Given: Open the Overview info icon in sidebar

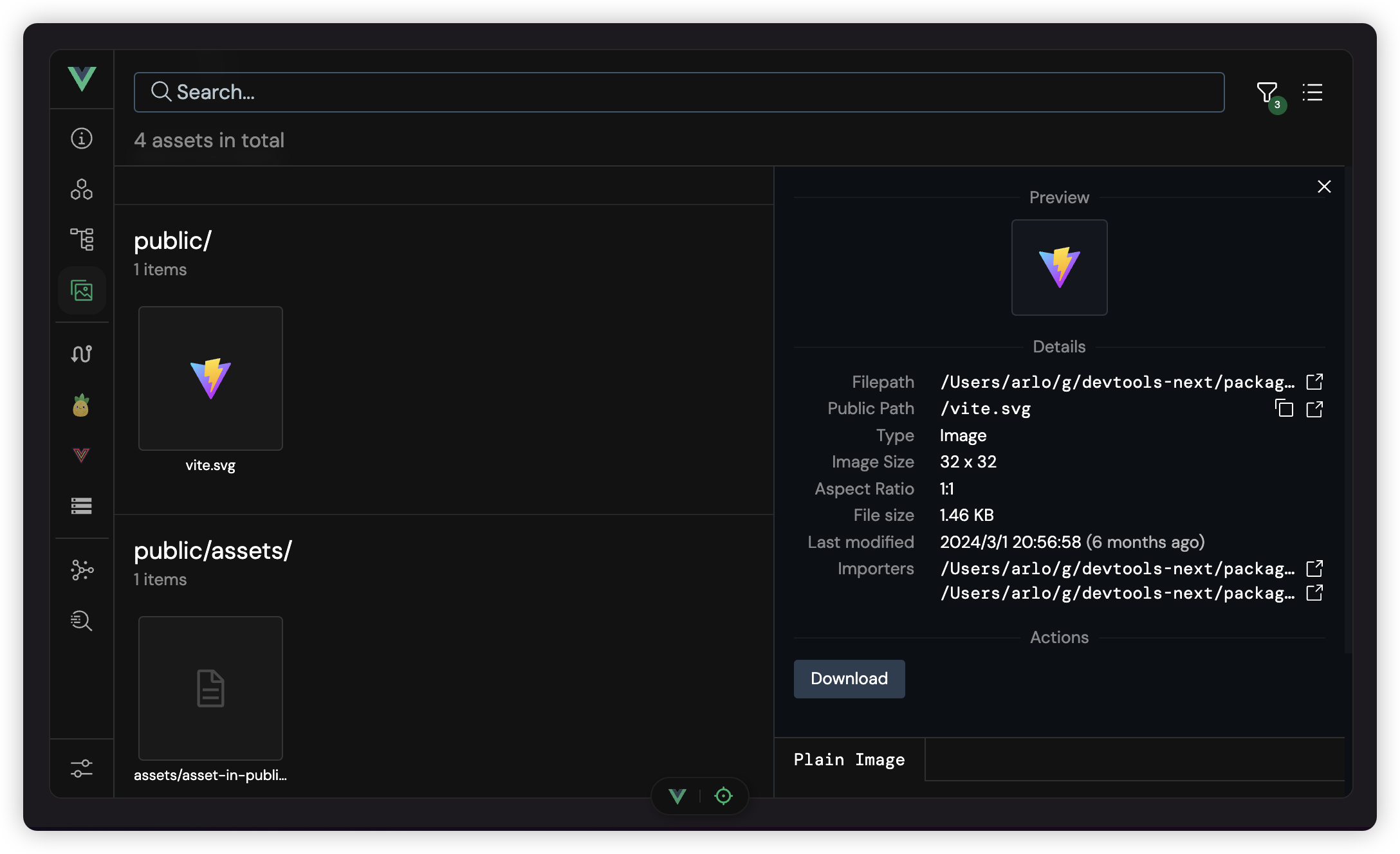Looking at the screenshot, I should click(82, 138).
